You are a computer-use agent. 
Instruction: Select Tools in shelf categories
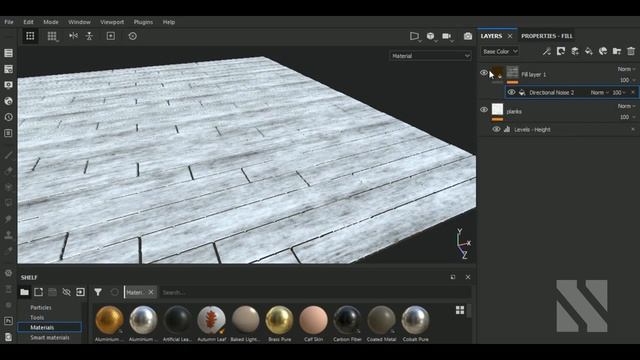click(x=37, y=317)
